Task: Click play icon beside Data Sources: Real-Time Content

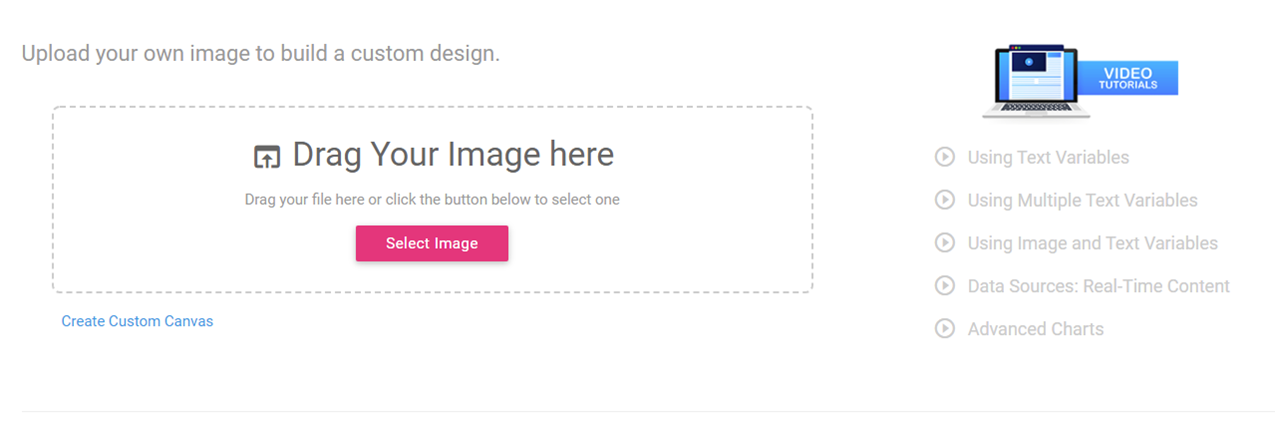Action: (x=944, y=286)
